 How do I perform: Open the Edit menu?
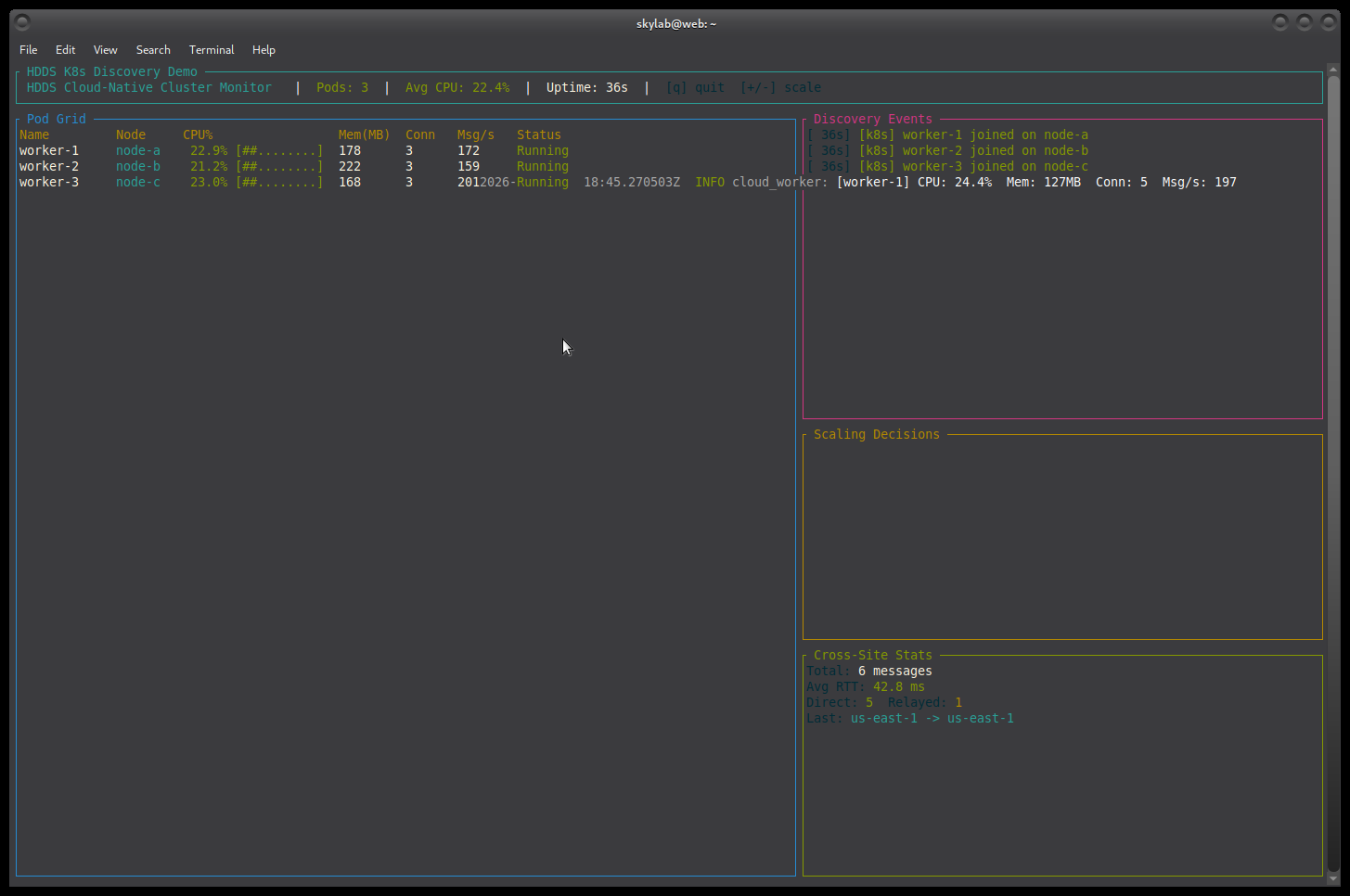(65, 50)
